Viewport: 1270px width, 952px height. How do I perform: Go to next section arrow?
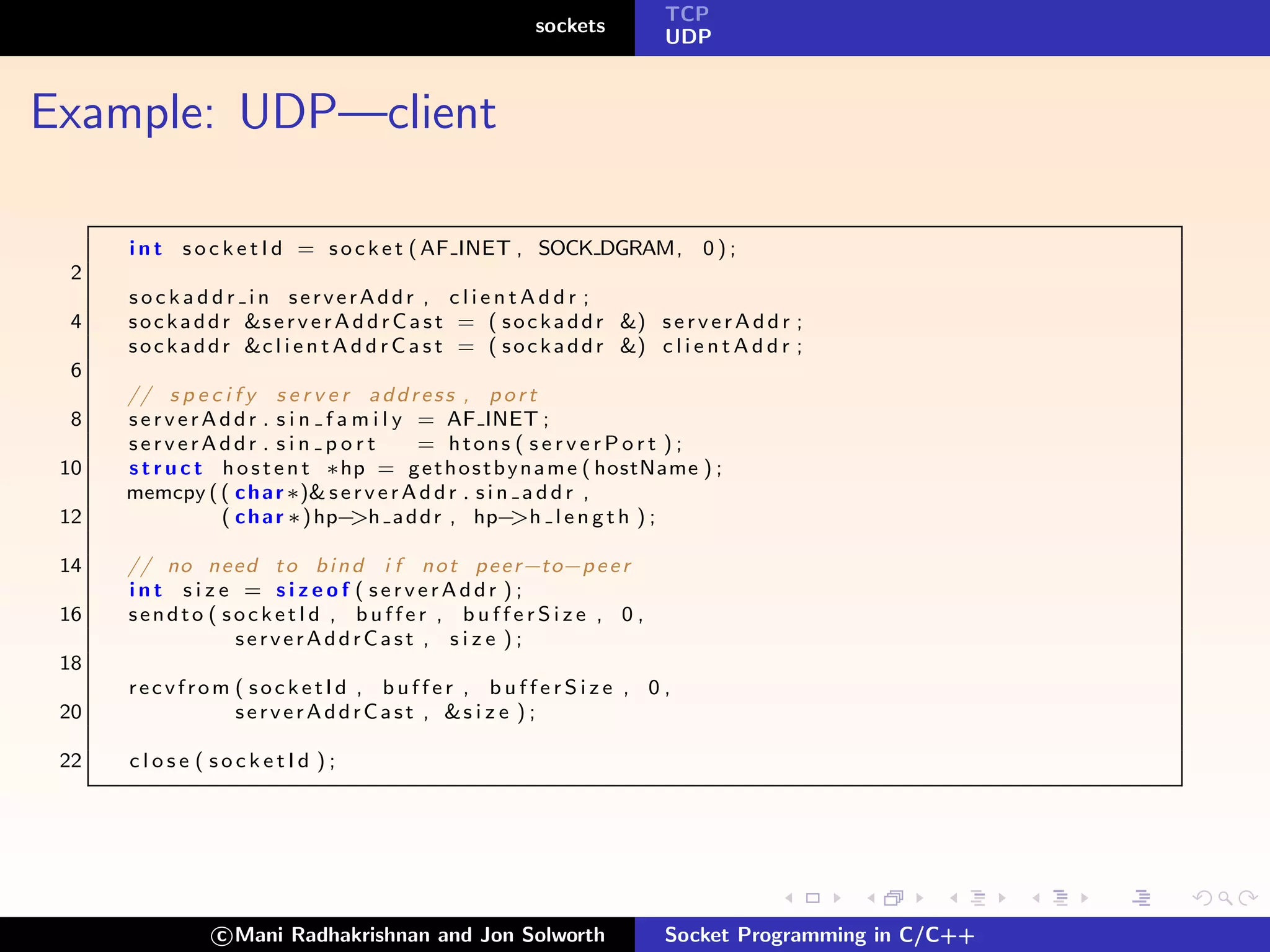pyautogui.click(x=1085, y=897)
